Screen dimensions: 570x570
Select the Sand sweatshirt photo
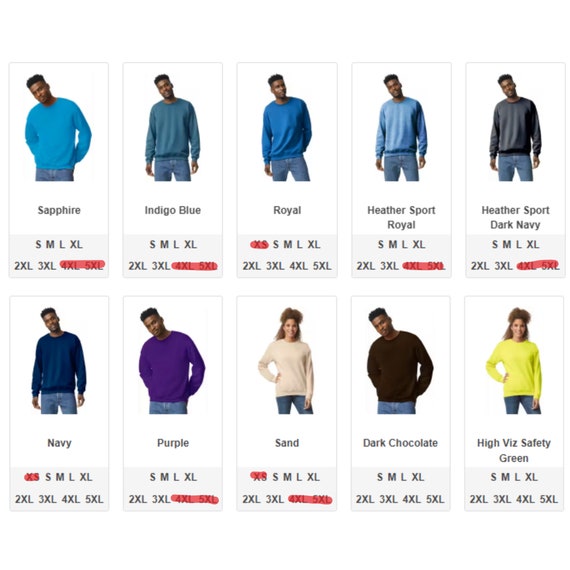287,361
